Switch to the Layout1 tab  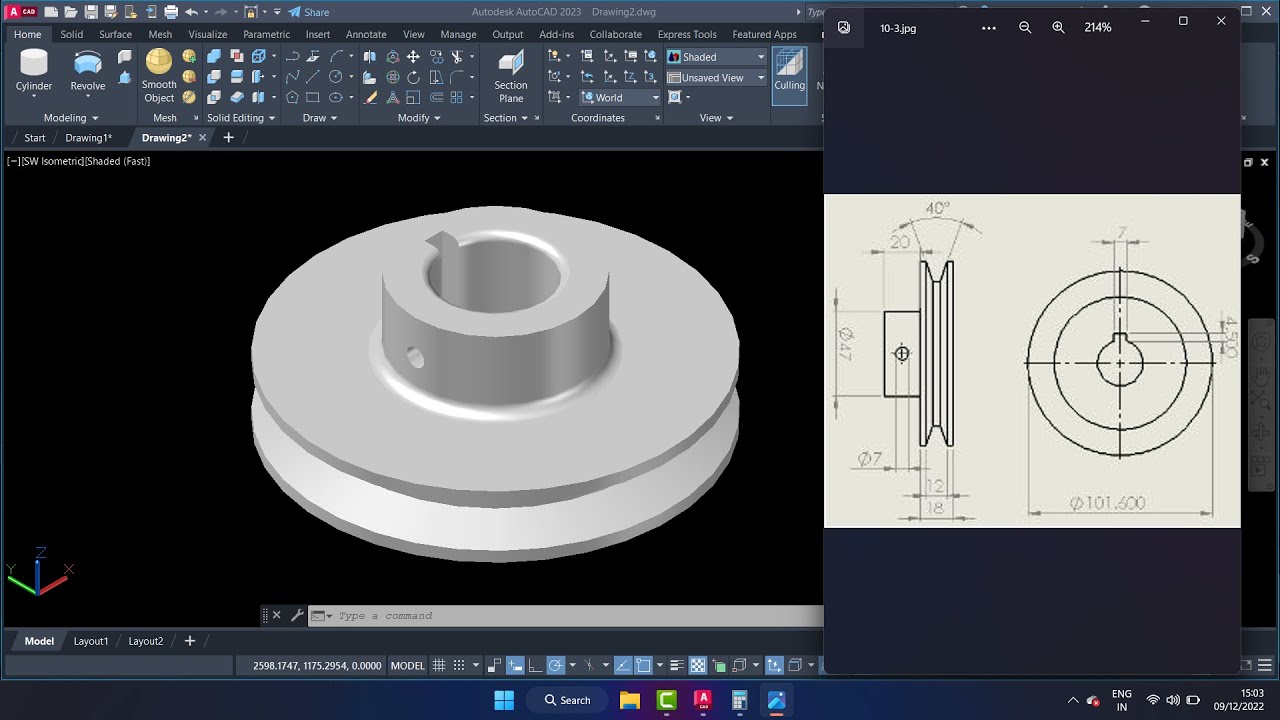[x=91, y=641]
